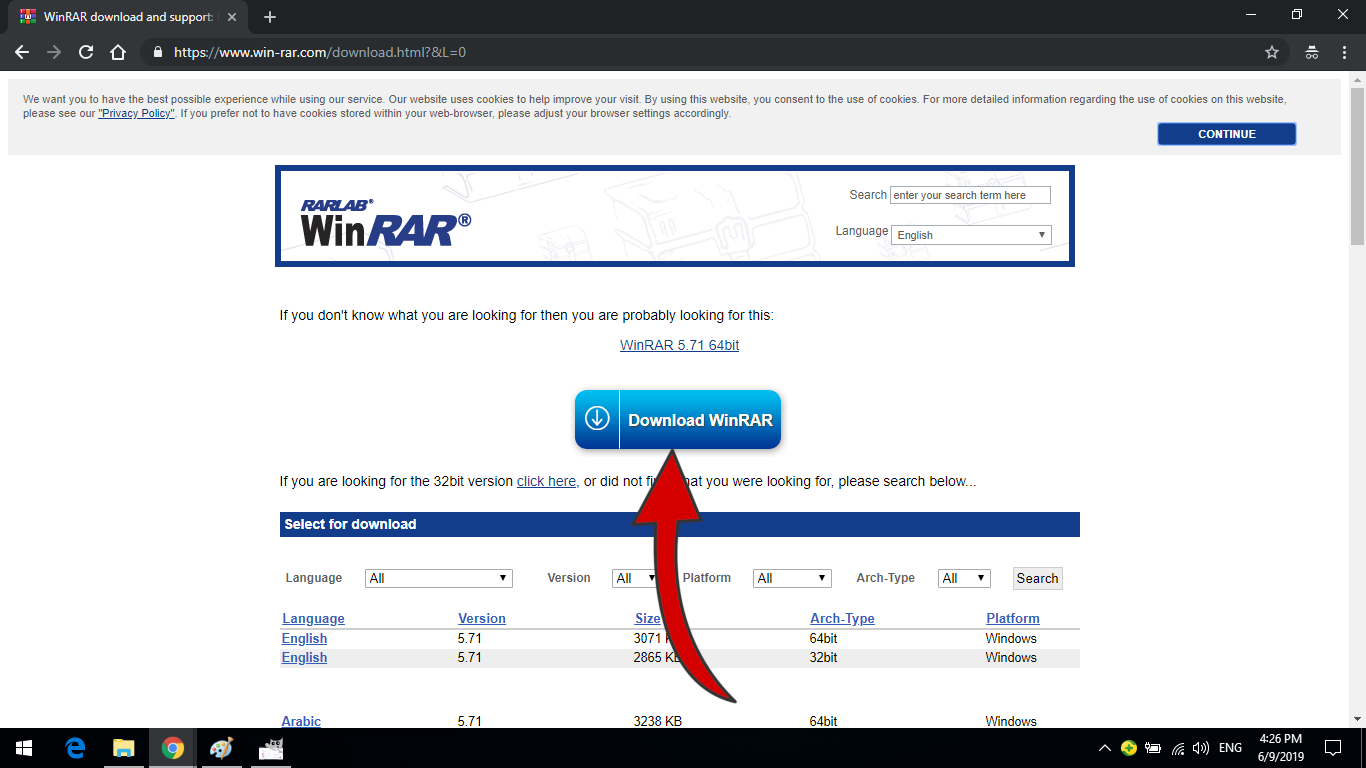Image resolution: width=1366 pixels, height=768 pixels.
Task: Click the incognito icon in toolbar
Action: 1312,52
